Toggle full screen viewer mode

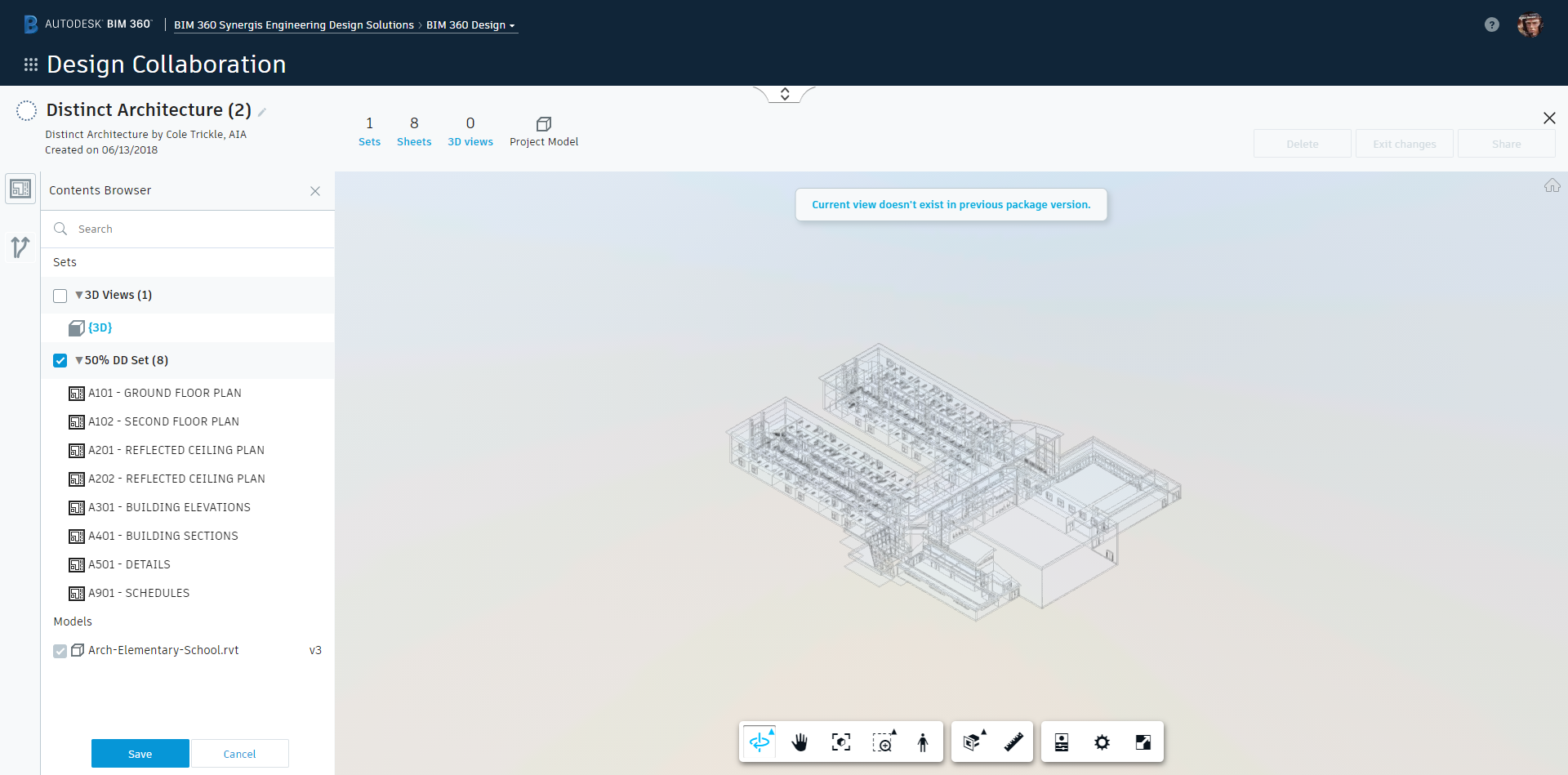pos(1143,742)
